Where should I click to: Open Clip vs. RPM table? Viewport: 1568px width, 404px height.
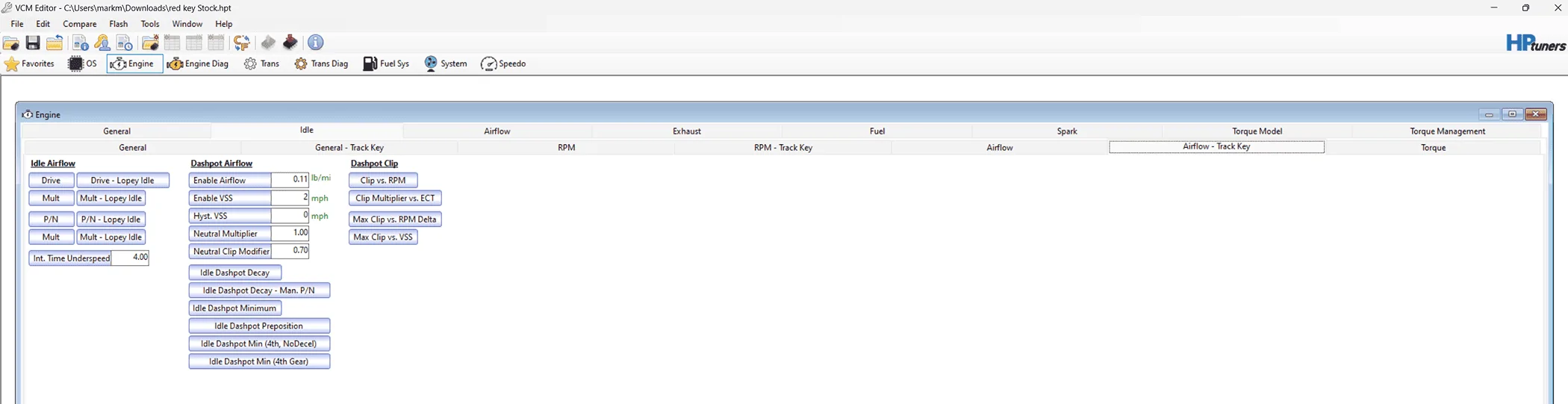(383, 181)
